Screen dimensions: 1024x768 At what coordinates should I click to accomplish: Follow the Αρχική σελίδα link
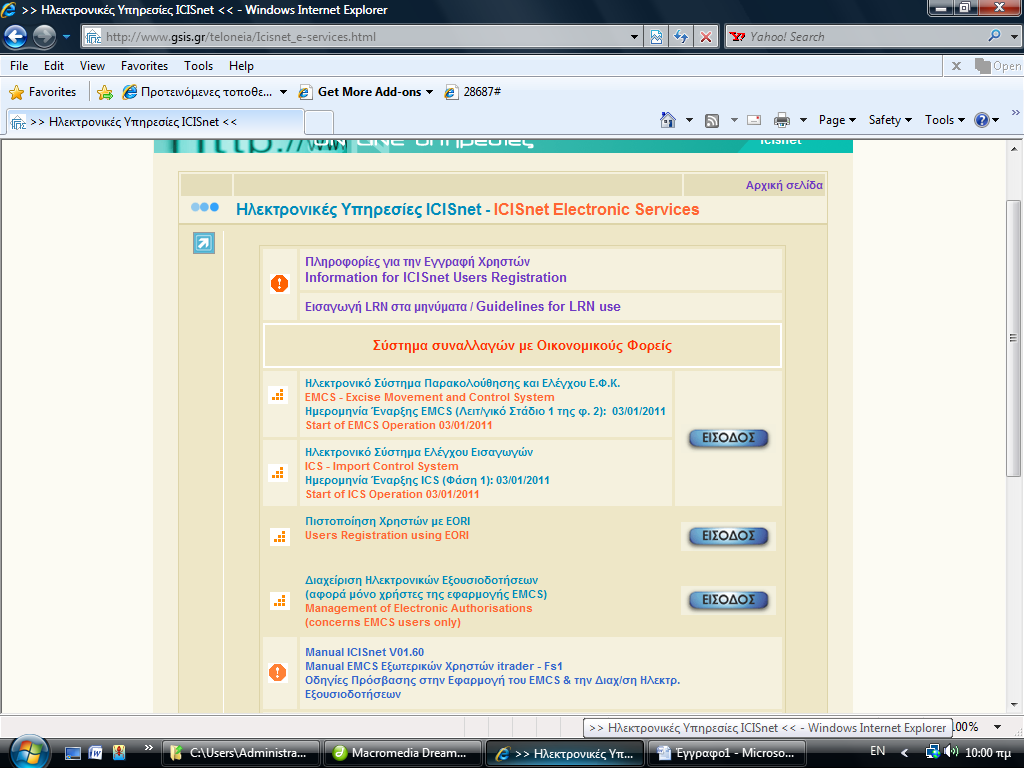784,185
